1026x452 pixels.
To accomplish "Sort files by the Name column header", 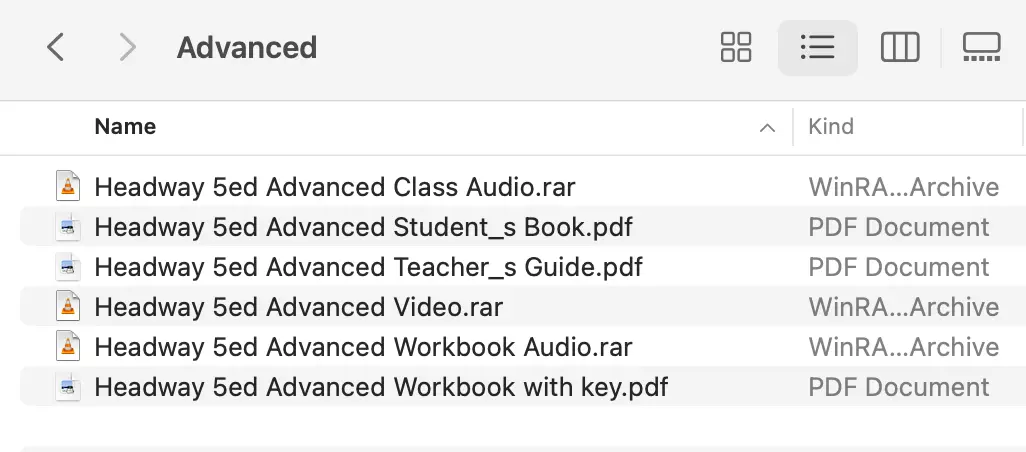I will (125, 126).
